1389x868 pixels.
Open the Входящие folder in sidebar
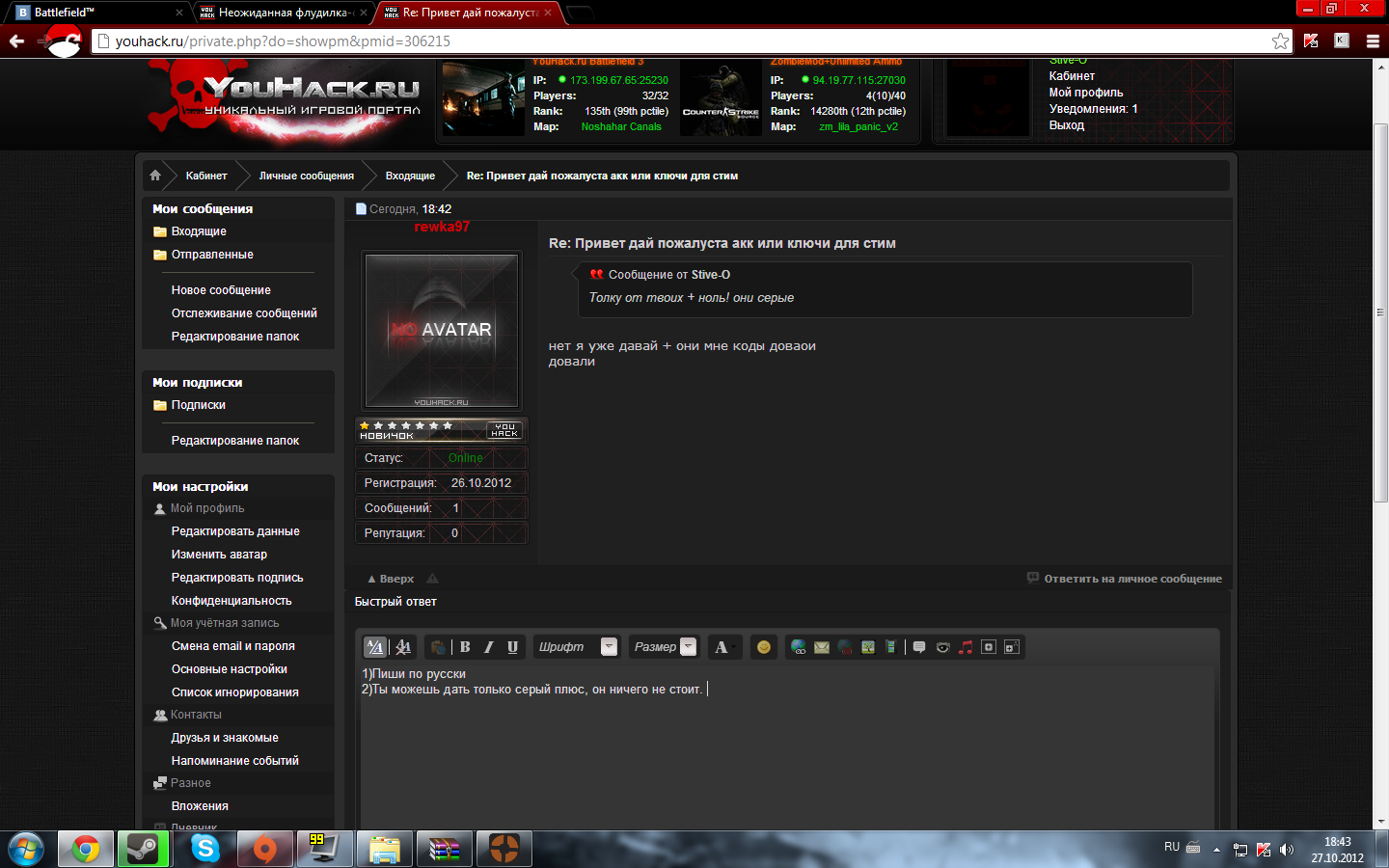(199, 231)
